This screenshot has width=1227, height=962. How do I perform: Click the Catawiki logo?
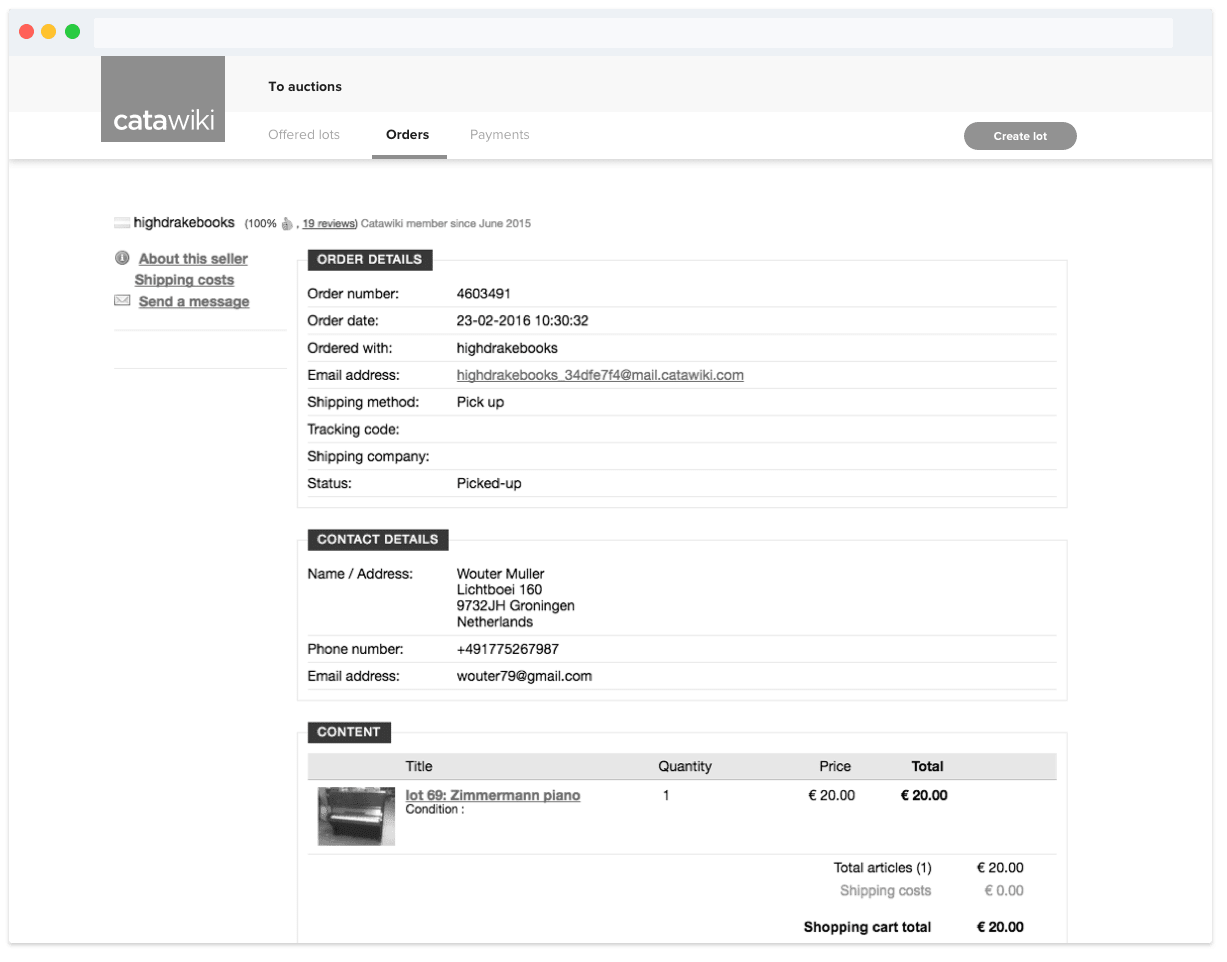163,99
